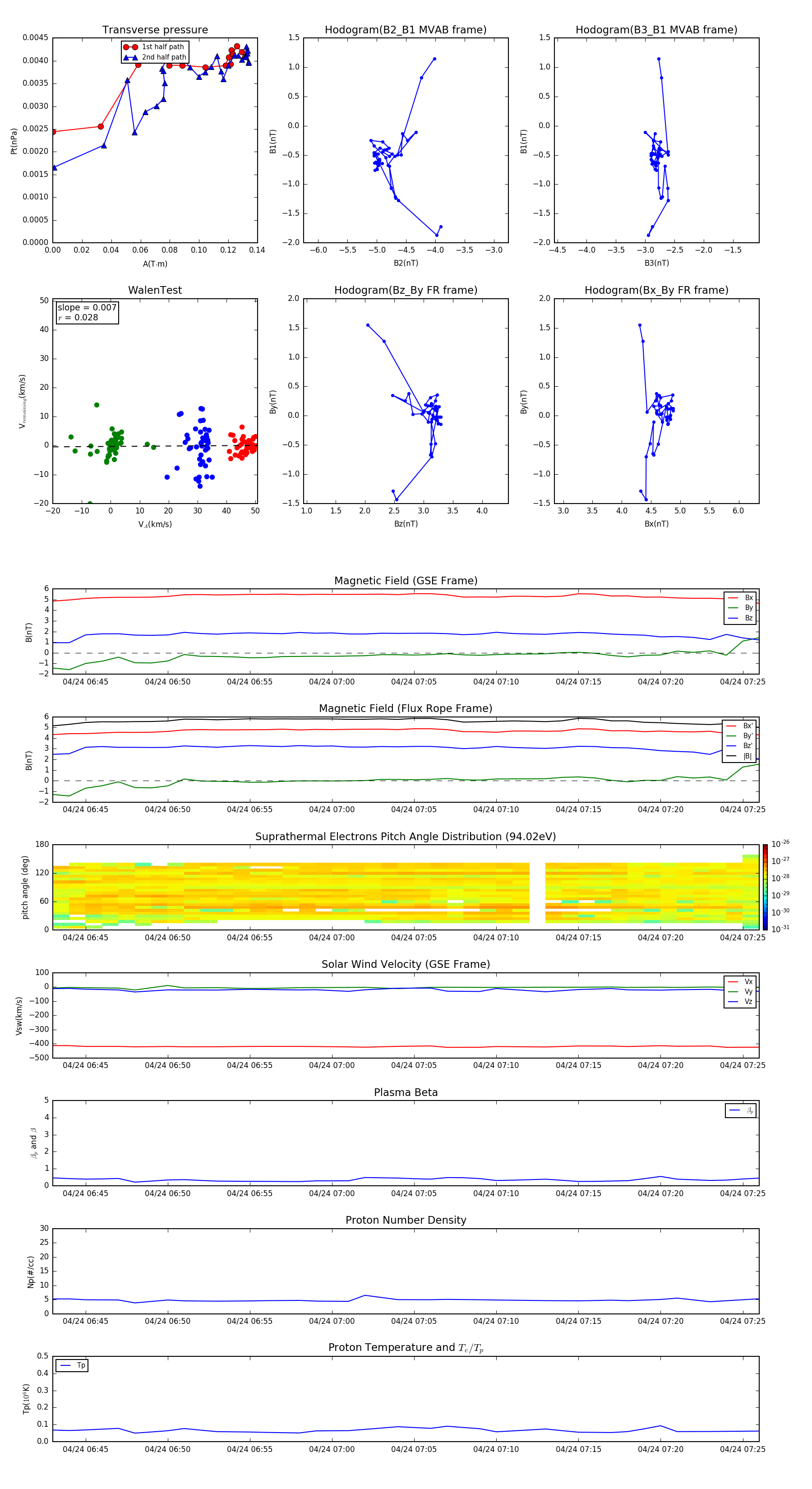The height and width of the screenshot is (1489, 812).
Task: Click the "Bz(nT)" x-axis label
Action: (x=406, y=524)
